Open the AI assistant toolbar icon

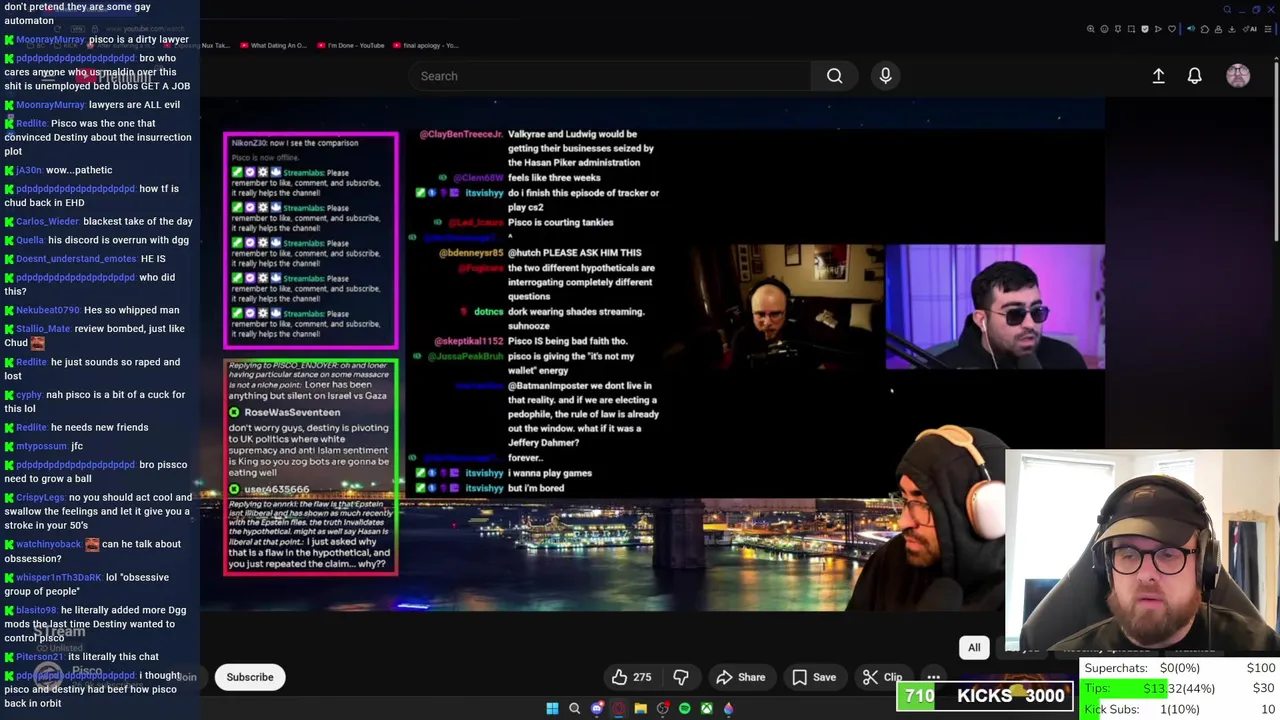click(1250, 29)
